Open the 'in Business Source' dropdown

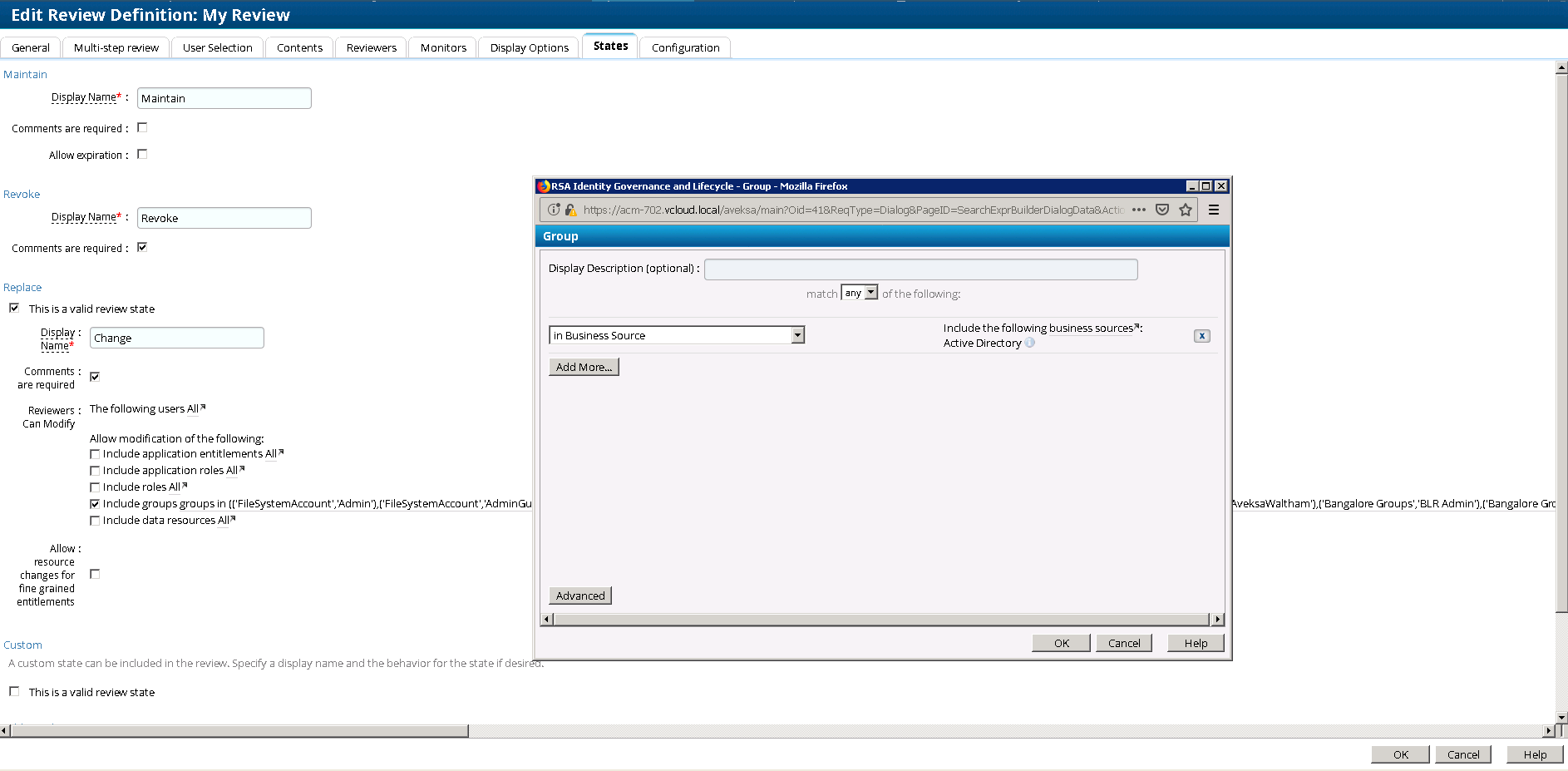coord(797,334)
